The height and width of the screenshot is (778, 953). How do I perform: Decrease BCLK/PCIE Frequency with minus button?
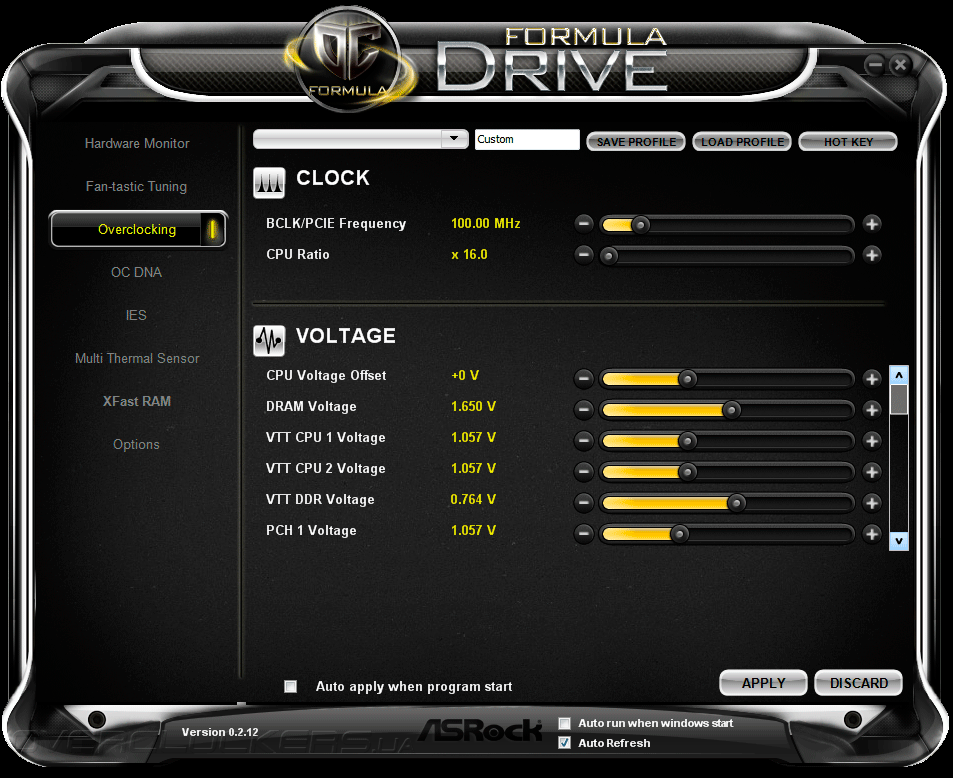click(583, 224)
